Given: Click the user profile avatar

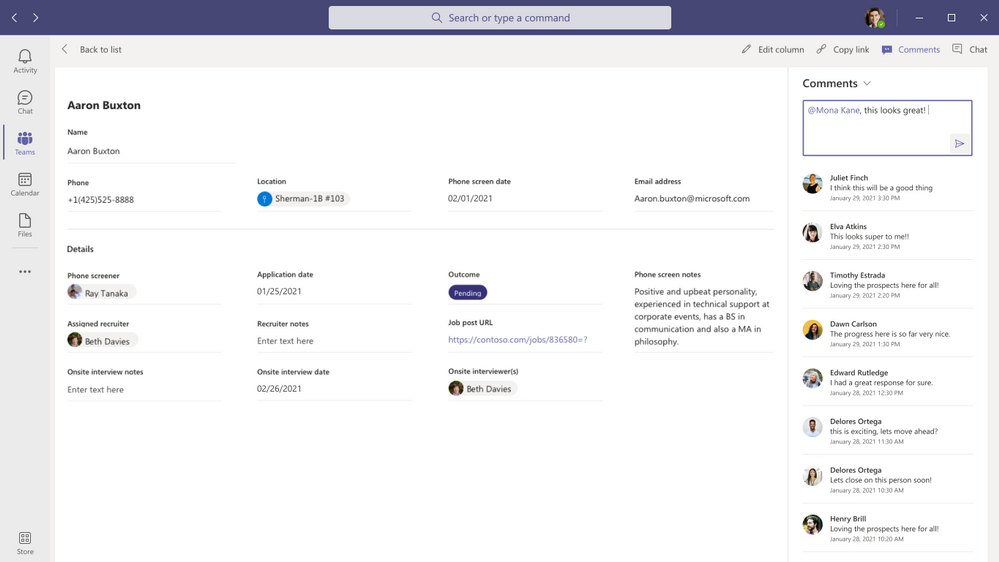Looking at the screenshot, I should (x=874, y=18).
